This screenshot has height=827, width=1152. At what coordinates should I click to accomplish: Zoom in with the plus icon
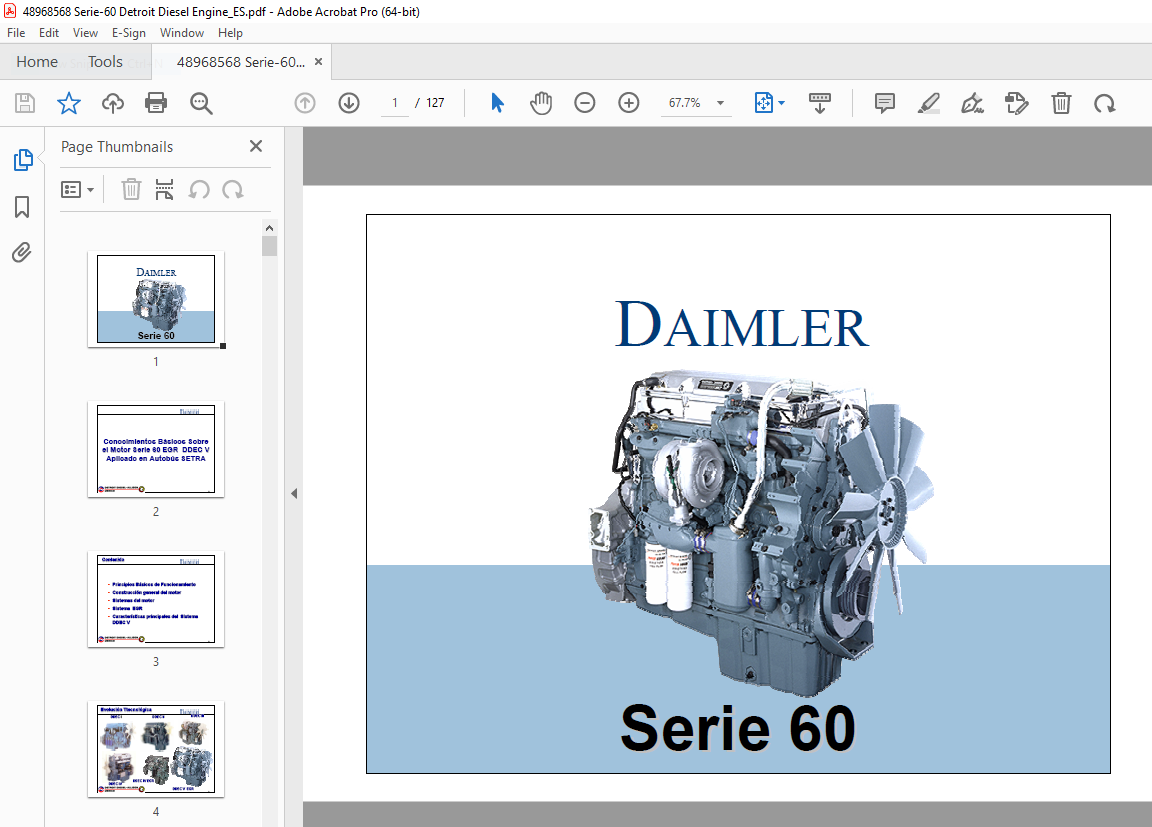click(629, 103)
